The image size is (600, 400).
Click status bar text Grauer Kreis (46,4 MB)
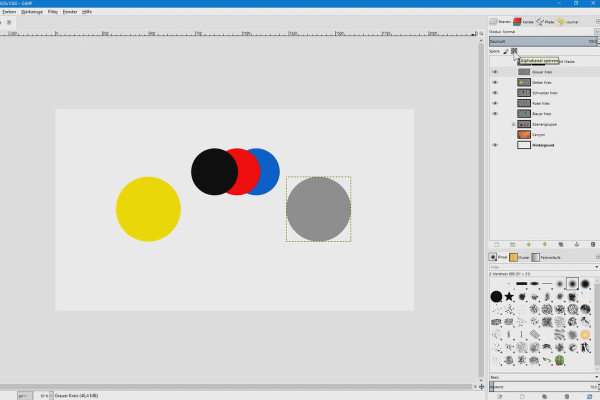point(77,396)
